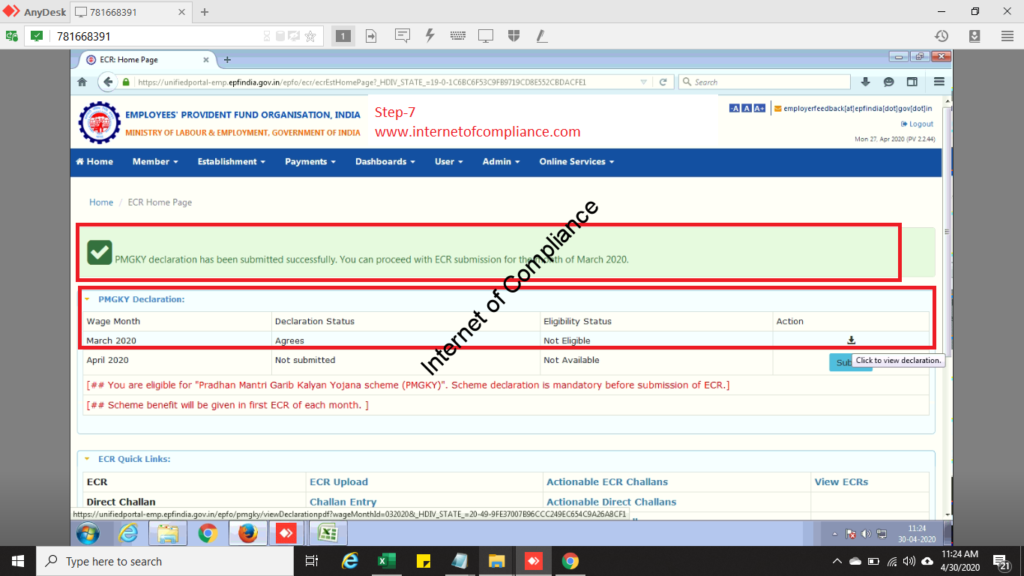The image size is (1024, 576).
Task: Click the Firefox URL address bar
Action: tap(385, 82)
